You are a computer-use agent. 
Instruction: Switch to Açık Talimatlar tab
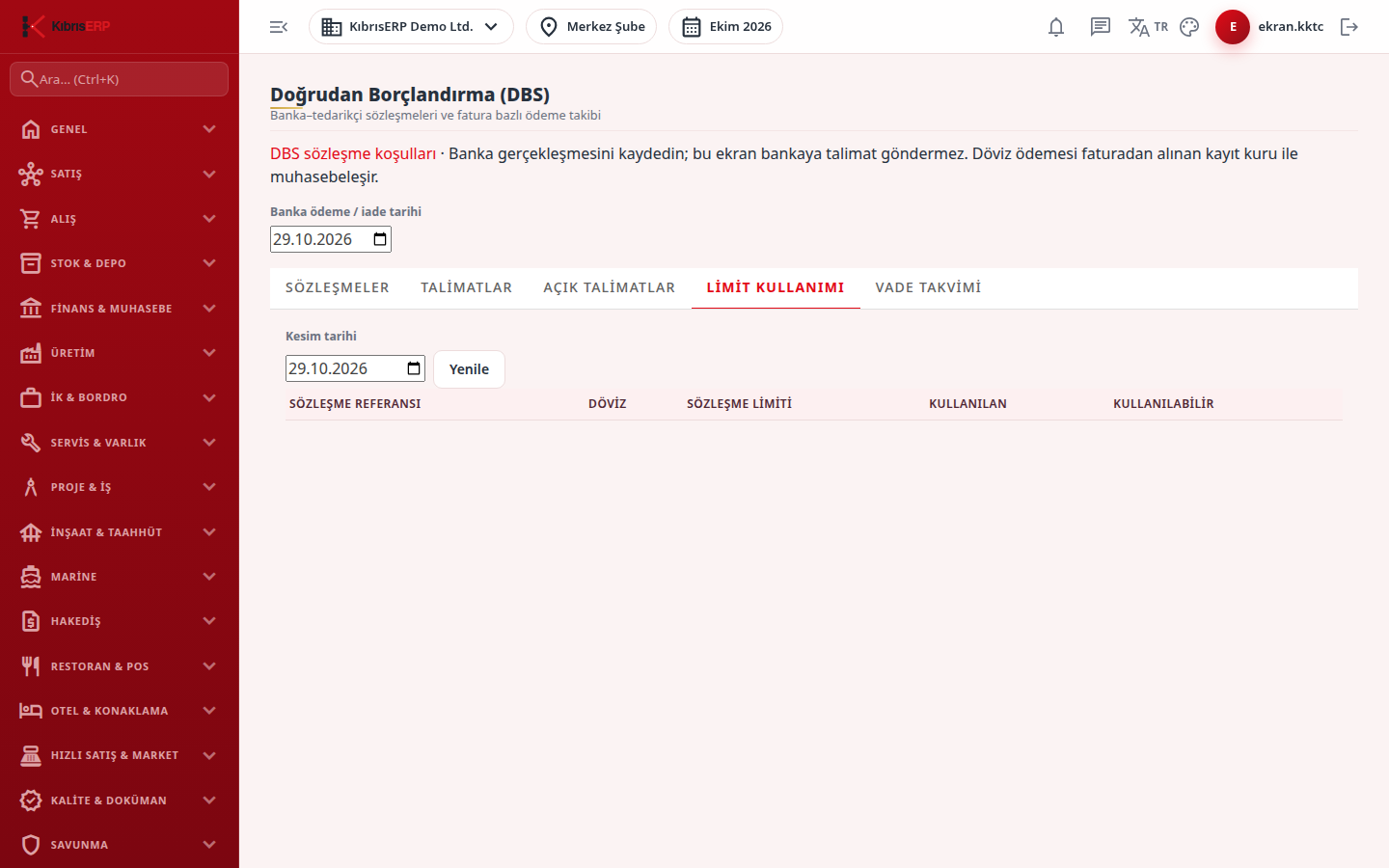click(610, 287)
